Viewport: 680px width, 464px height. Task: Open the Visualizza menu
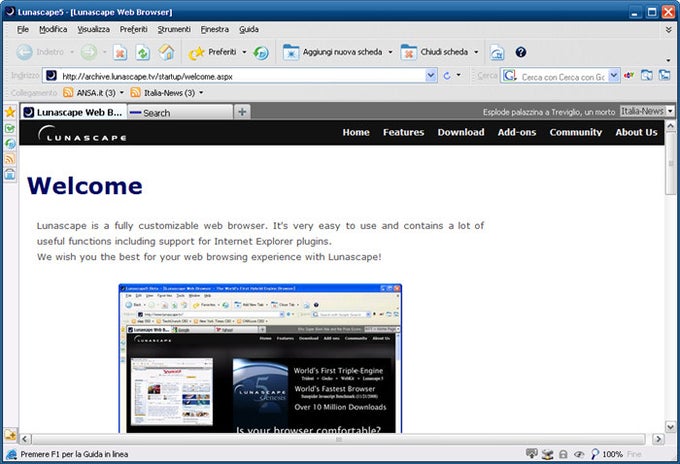coord(94,29)
